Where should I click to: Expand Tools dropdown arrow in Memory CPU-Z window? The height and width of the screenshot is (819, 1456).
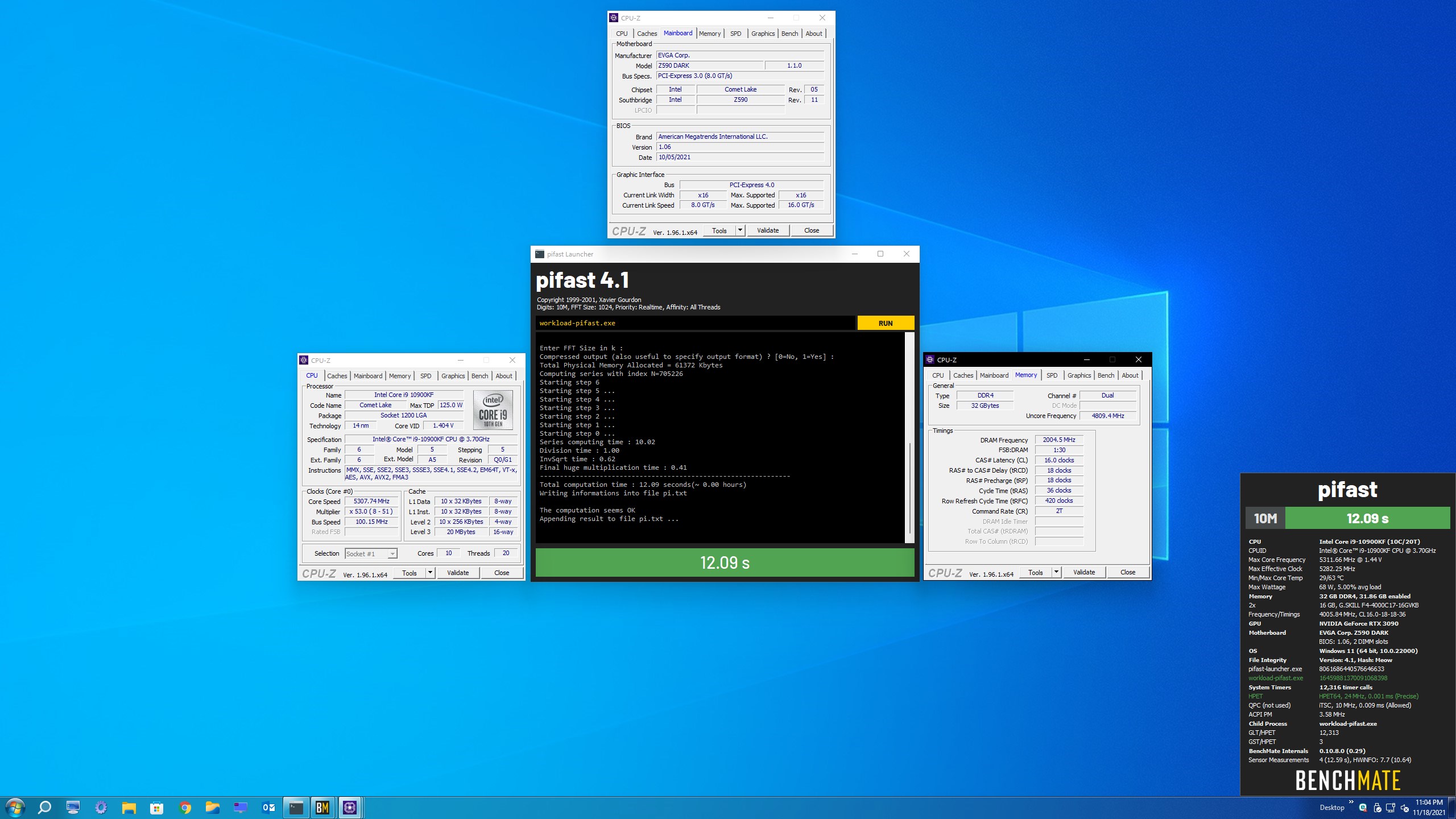click(x=1056, y=572)
